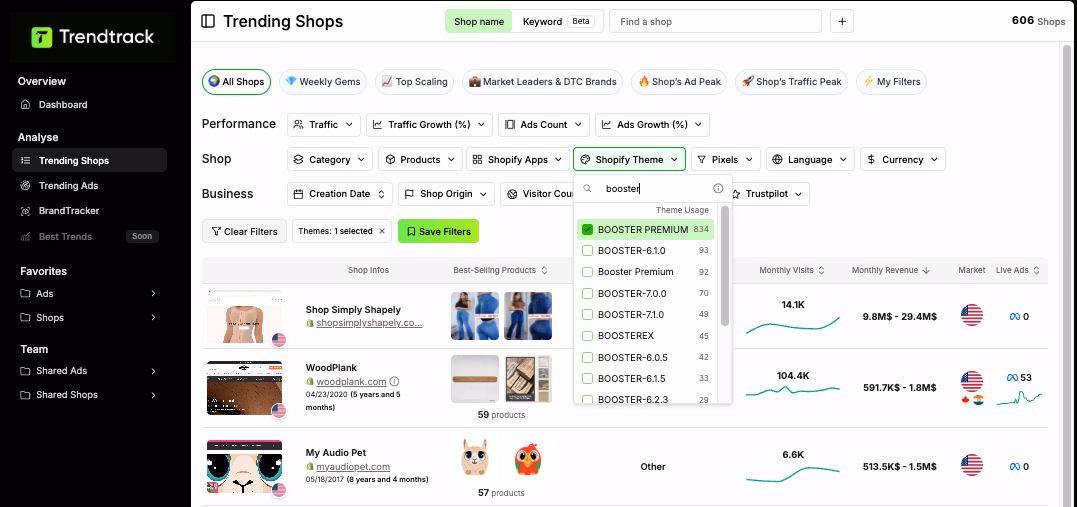This screenshot has width=1077, height=507.
Task: Click the Dashboard home icon
Action: [25, 105]
